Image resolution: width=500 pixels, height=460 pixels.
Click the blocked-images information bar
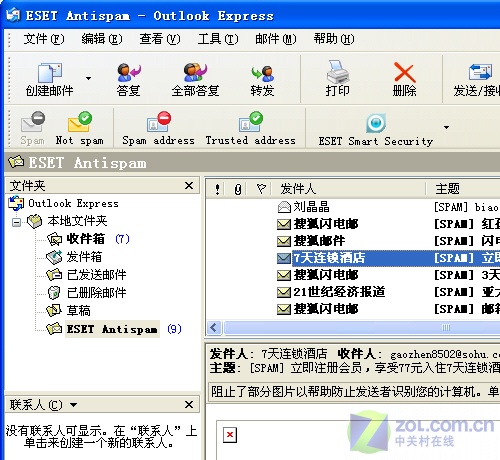[354, 392]
